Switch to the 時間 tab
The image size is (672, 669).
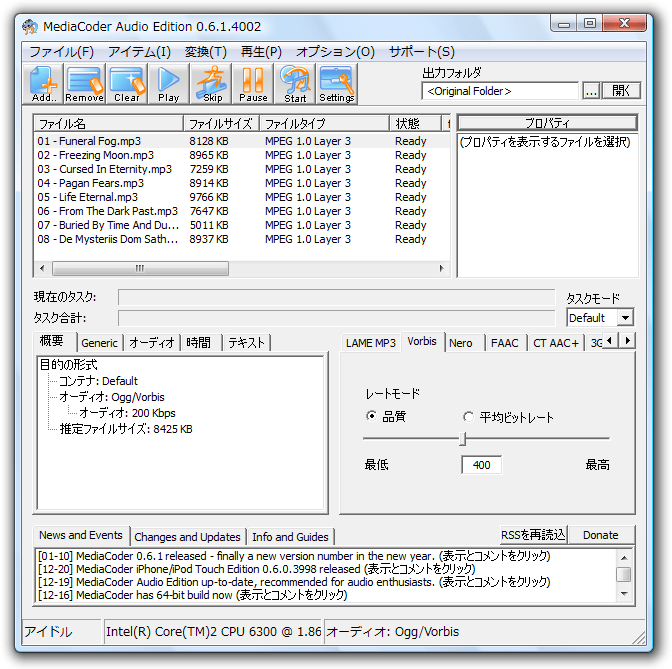point(199,343)
